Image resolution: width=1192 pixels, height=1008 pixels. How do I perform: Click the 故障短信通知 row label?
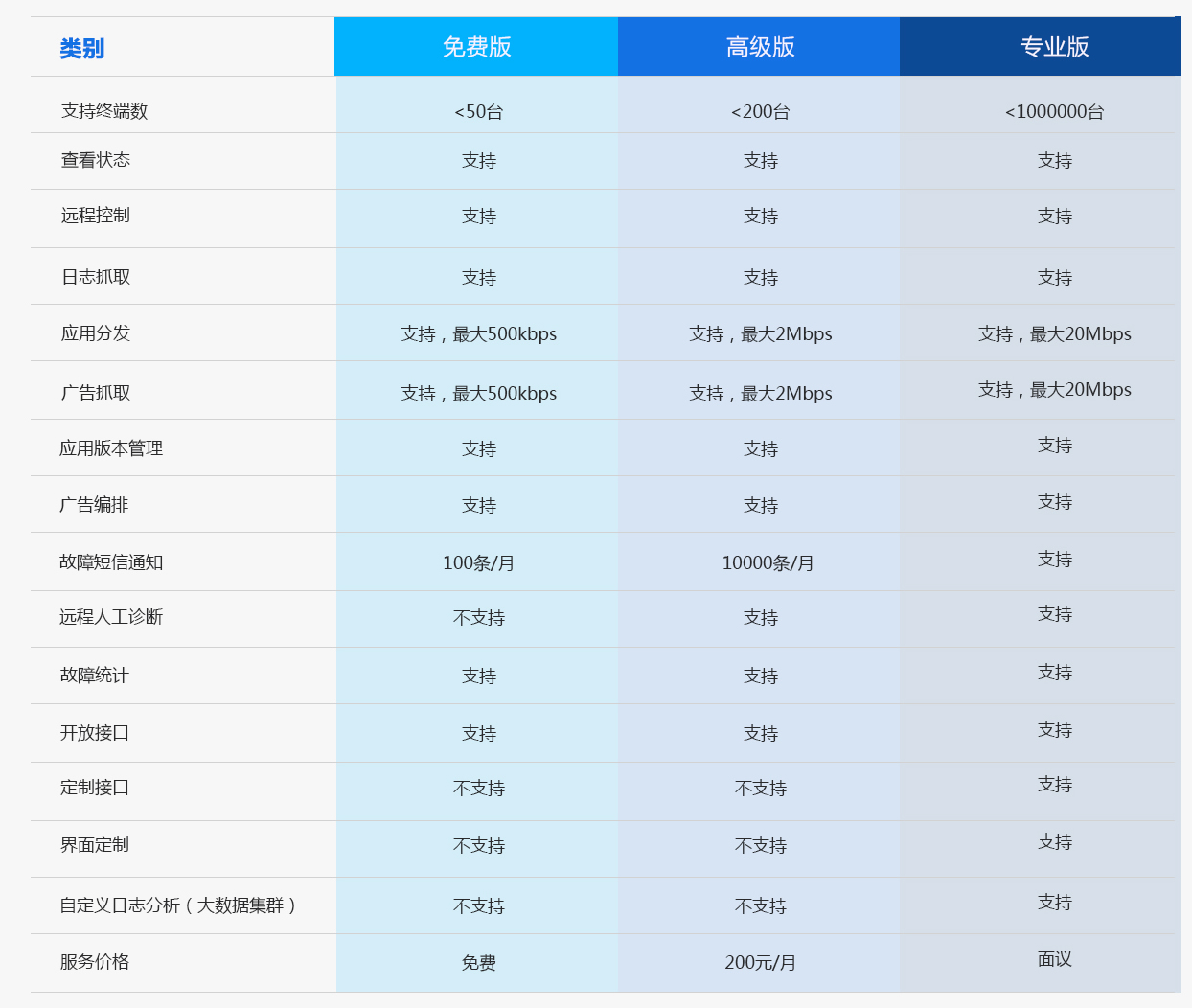(x=111, y=562)
